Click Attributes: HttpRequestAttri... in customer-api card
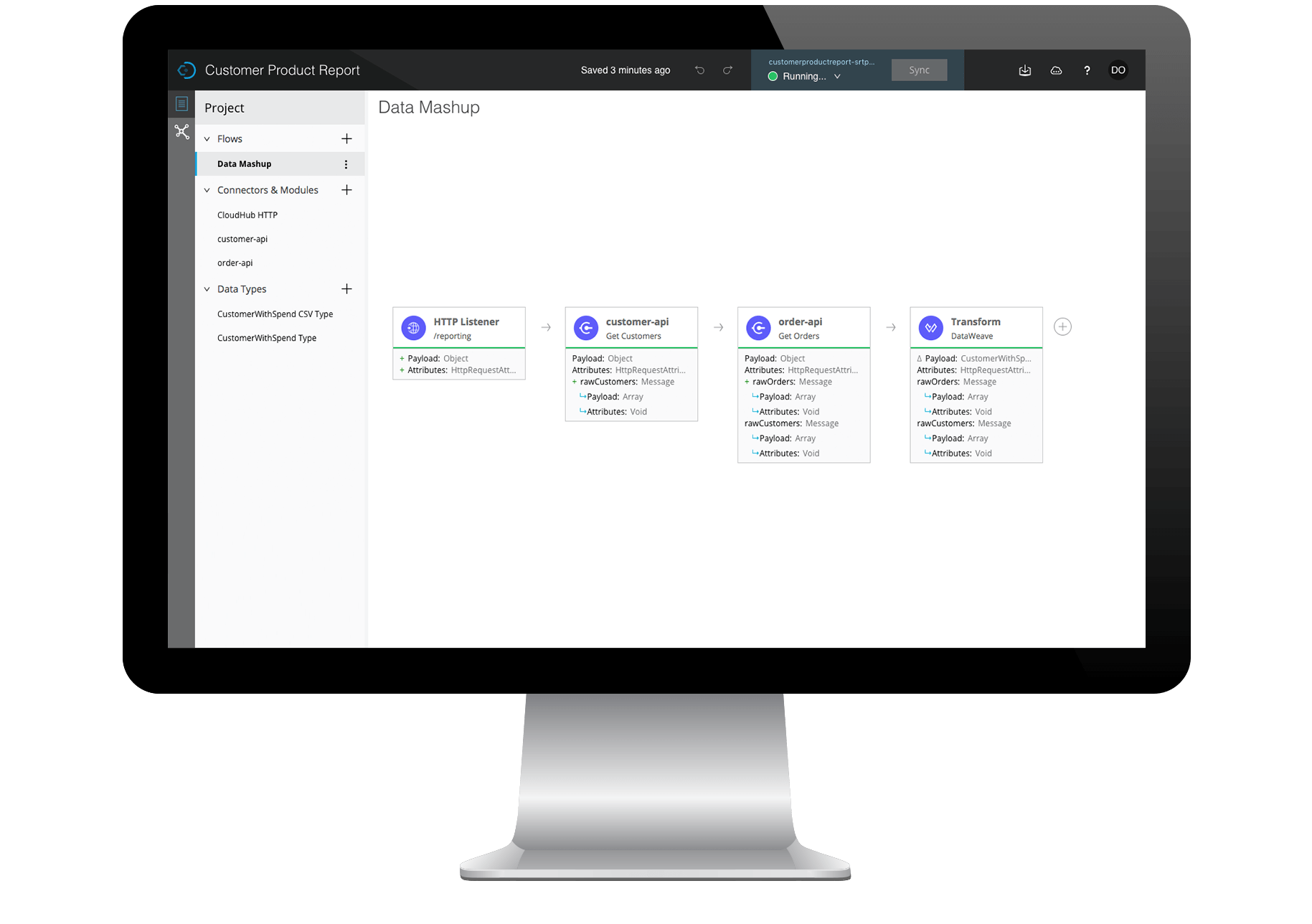This screenshot has height=924, width=1312. 628,370
